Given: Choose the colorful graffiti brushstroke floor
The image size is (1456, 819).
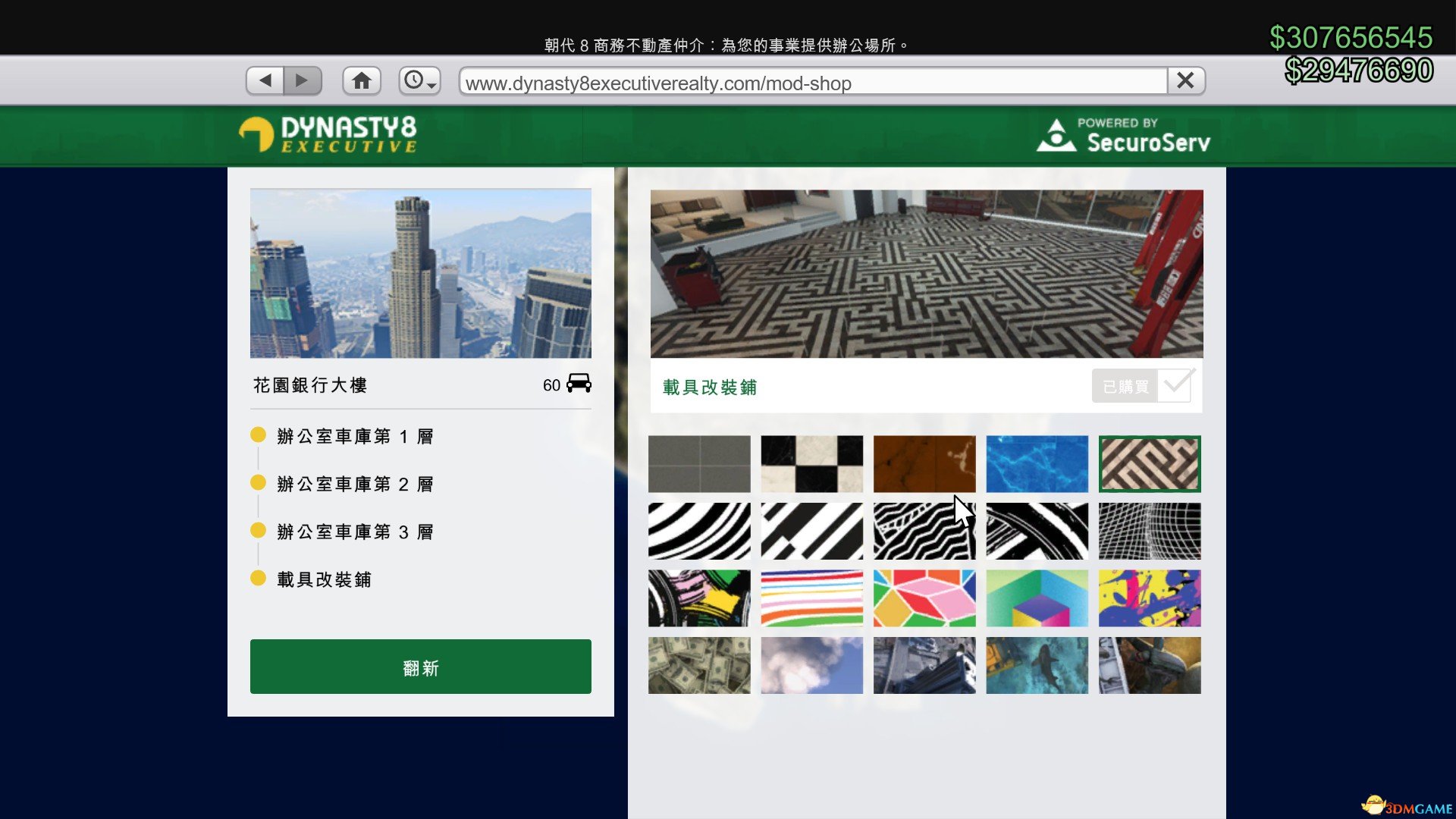Looking at the screenshot, I should [699, 598].
